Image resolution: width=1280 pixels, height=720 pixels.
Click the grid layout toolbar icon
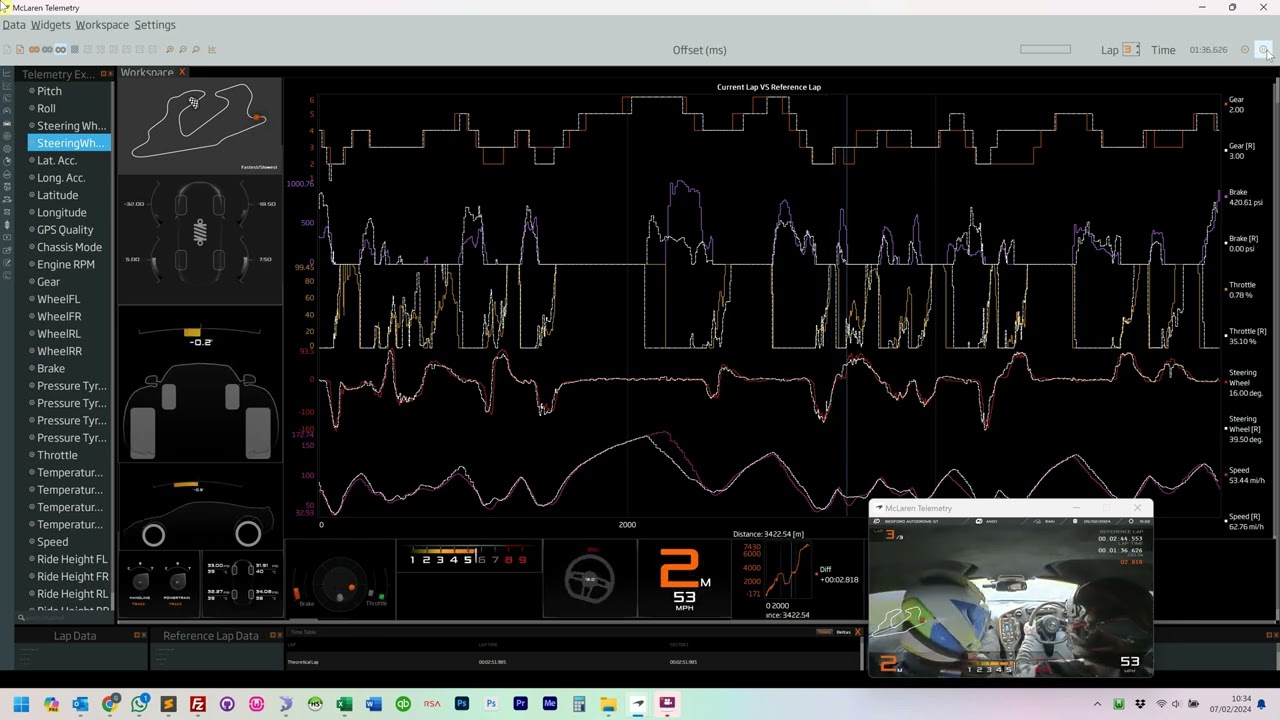[x=75, y=49]
